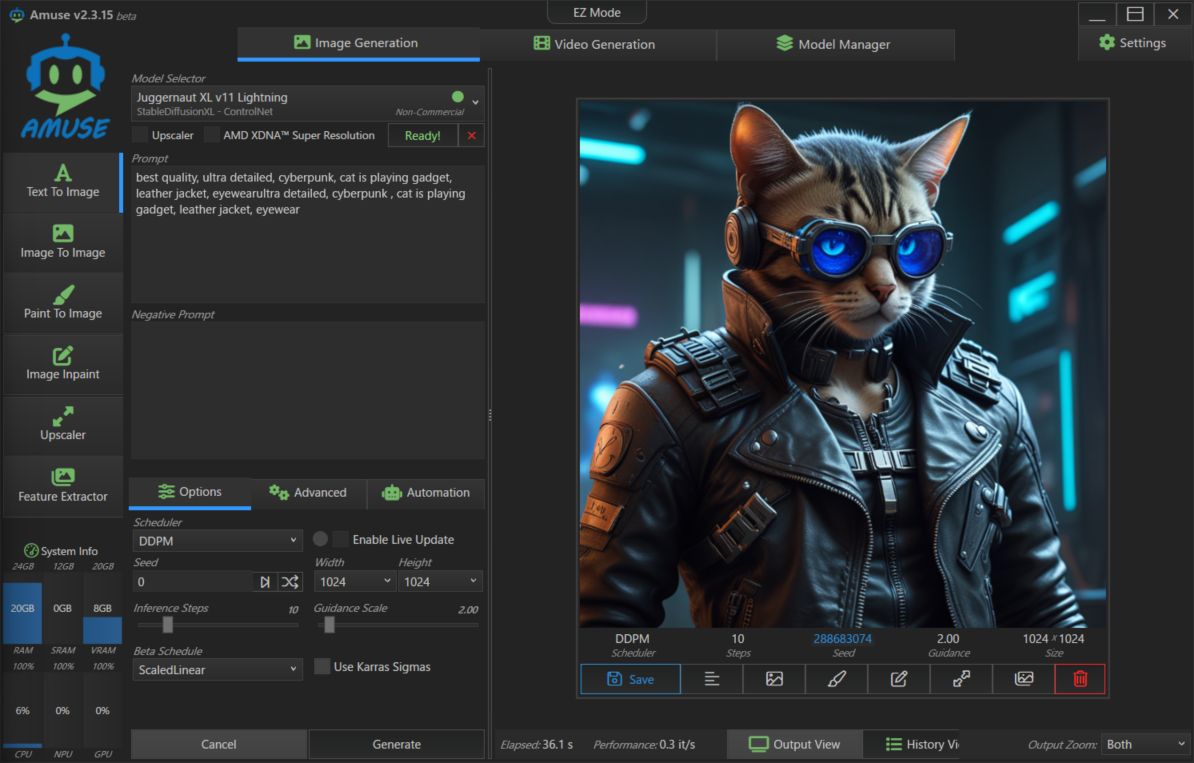Select the Paint To Image tool

click(x=62, y=303)
